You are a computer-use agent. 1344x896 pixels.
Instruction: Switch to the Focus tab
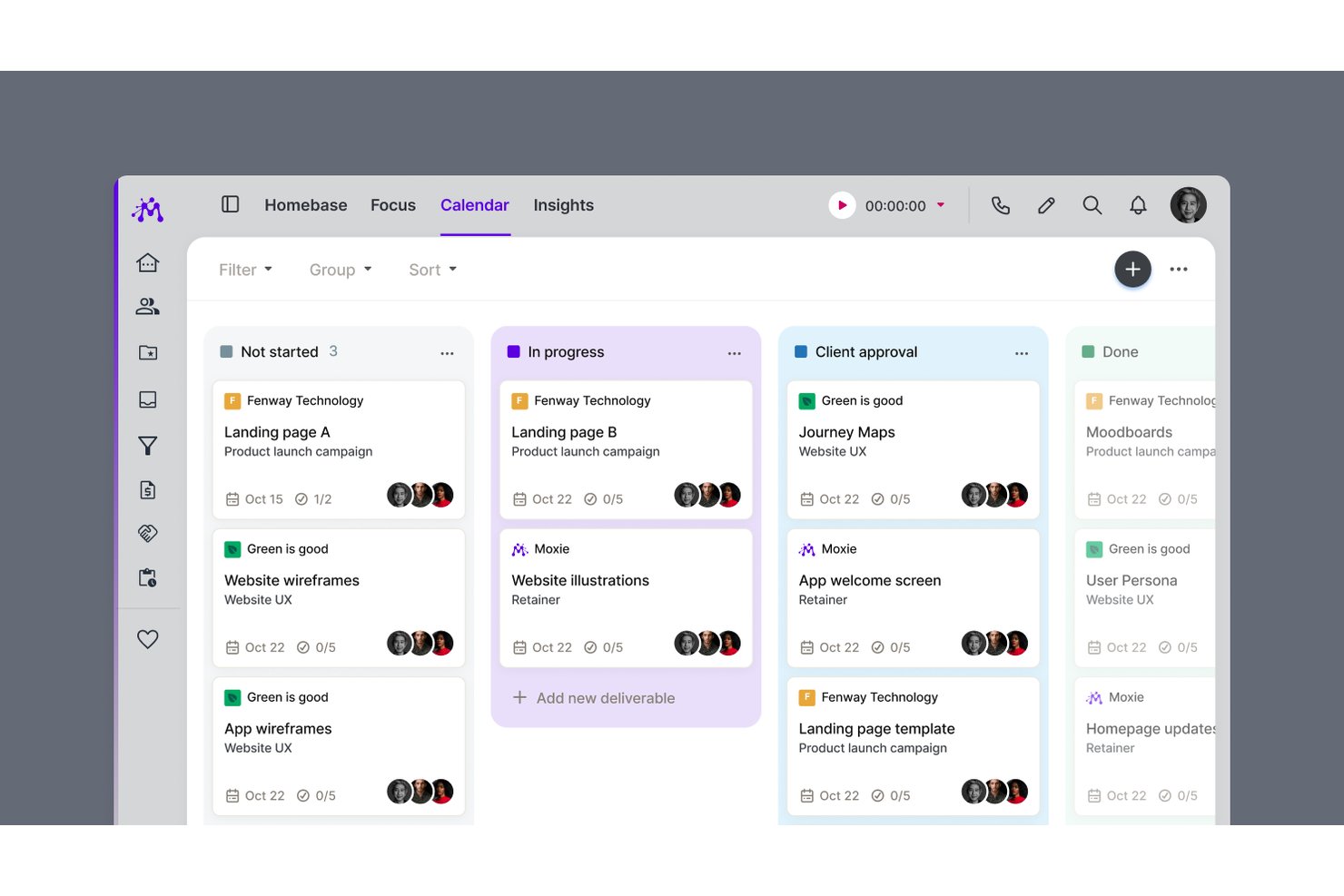[393, 205]
